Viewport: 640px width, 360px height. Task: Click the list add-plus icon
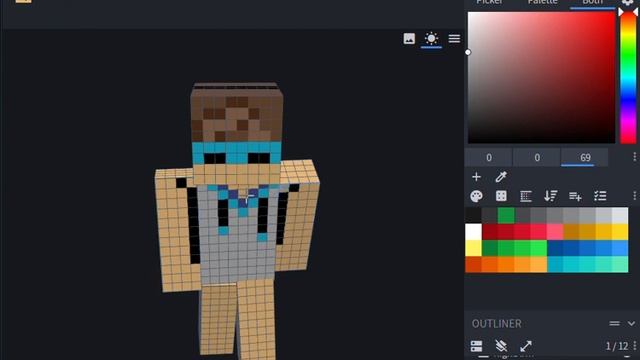575,196
